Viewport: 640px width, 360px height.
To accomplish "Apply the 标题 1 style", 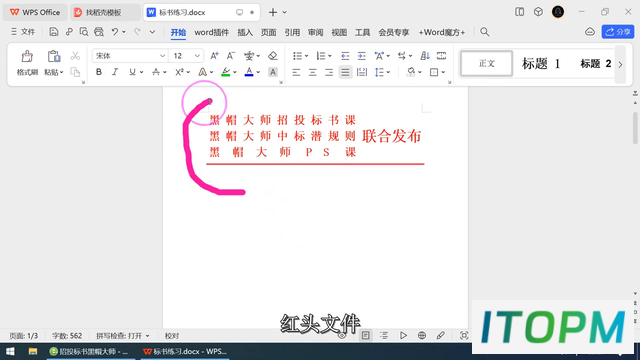I will tap(541, 64).
